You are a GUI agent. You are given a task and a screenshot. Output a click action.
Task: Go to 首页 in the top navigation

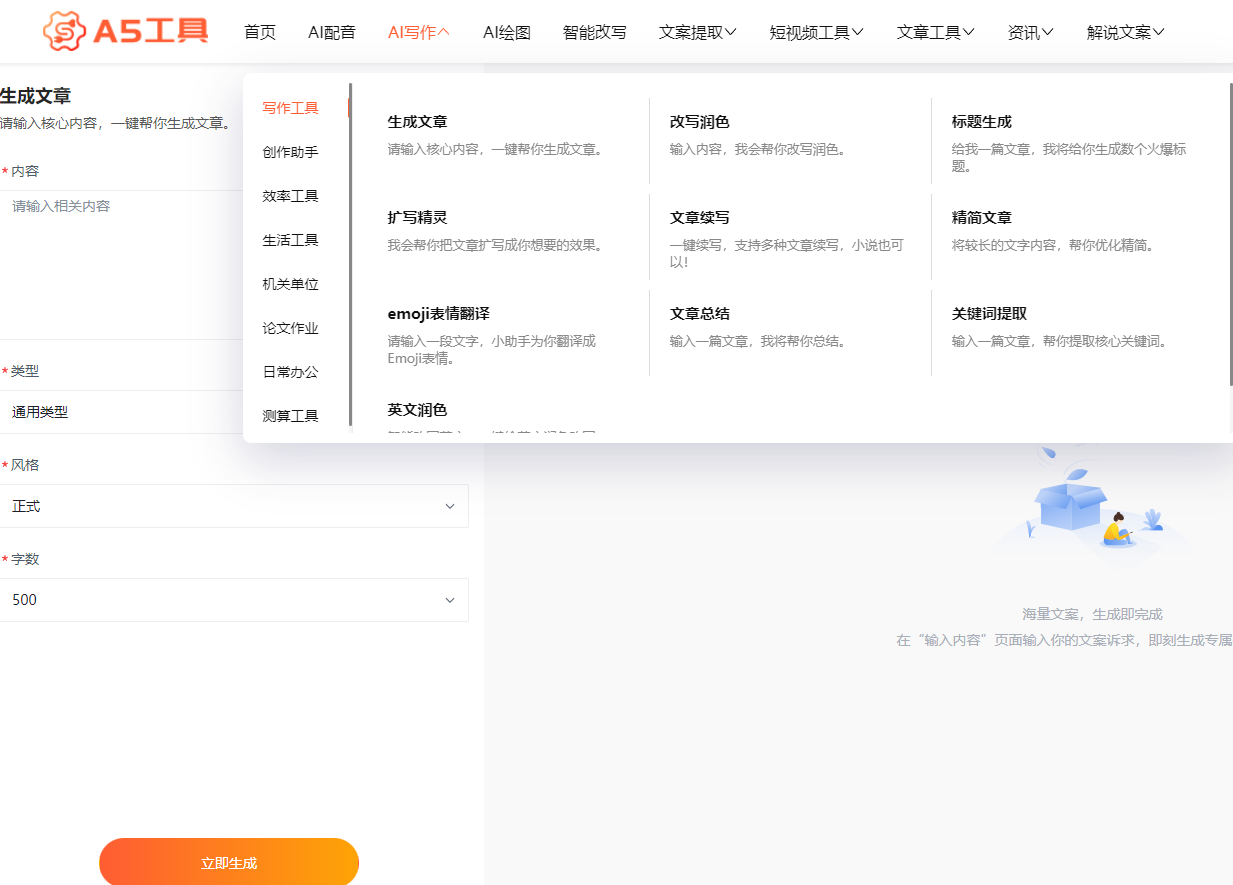(x=260, y=32)
